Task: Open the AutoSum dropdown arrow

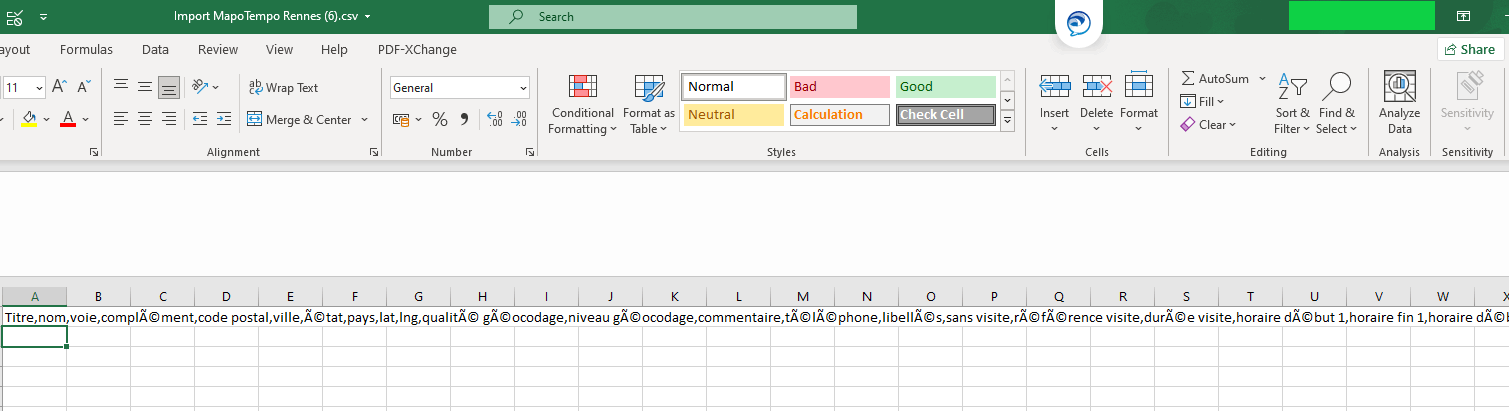Action: 1262,78
